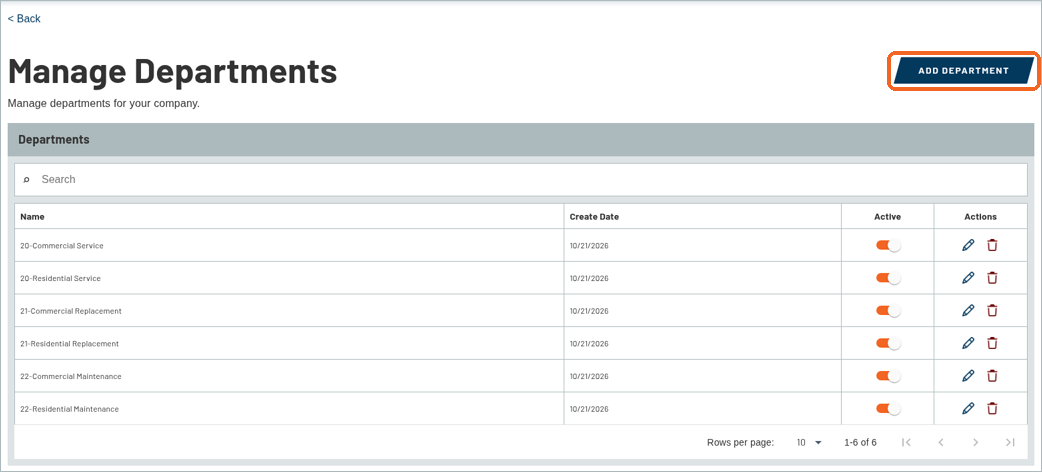
Task: Click the Manage Departments page title
Action: tap(173, 70)
